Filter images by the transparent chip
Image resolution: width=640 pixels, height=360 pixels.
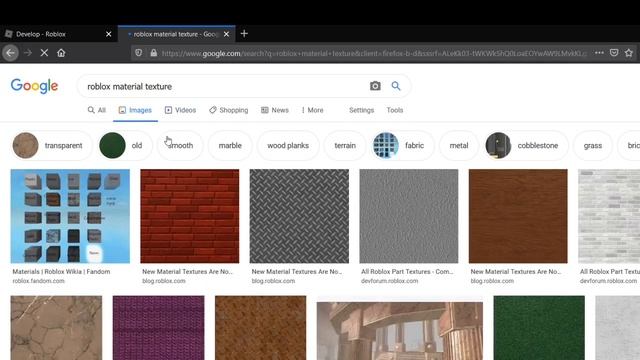[52, 145]
